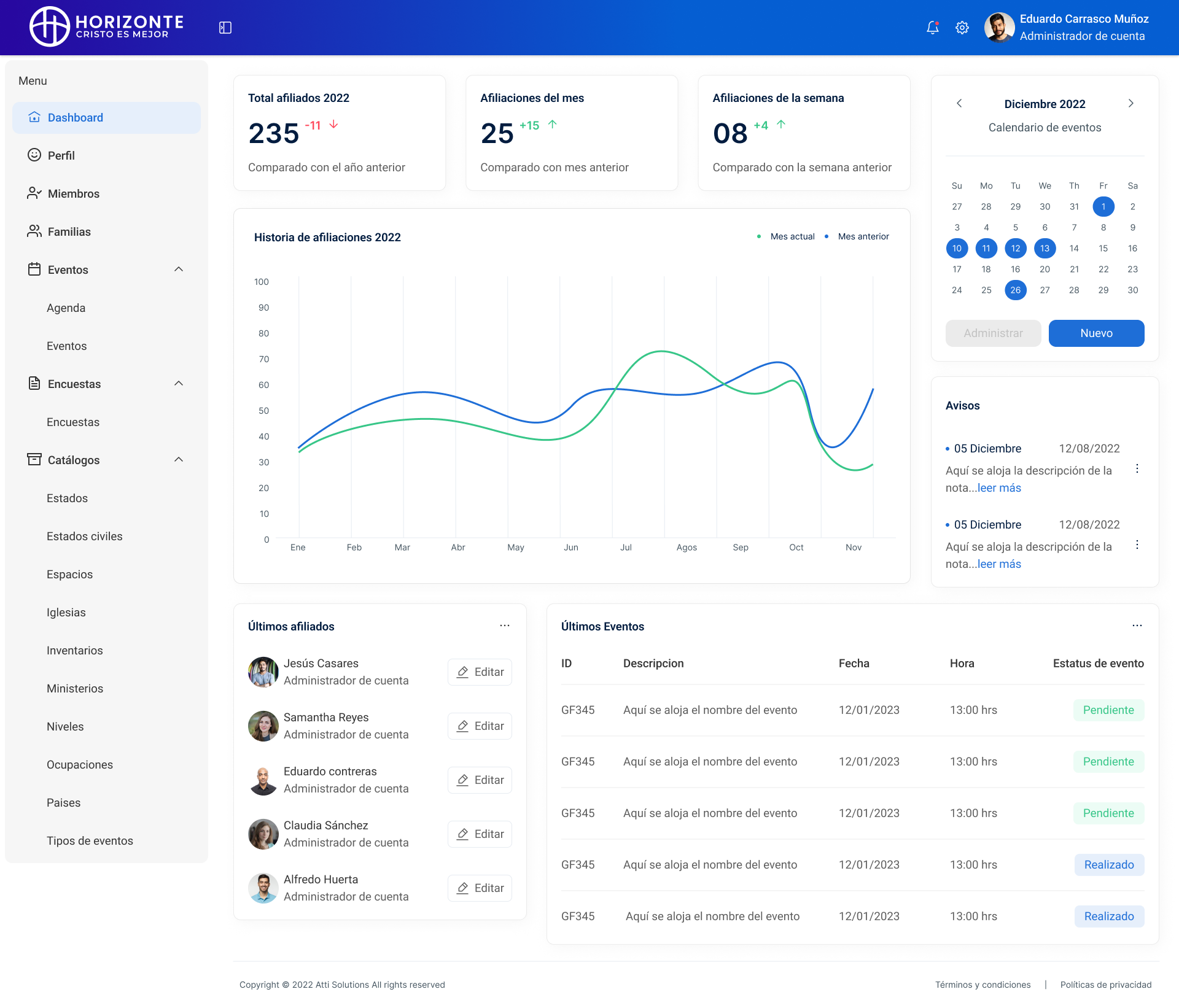Toggle Mes actual legend dot
The height and width of the screenshot is (1008, 1179).
point(759,236)
